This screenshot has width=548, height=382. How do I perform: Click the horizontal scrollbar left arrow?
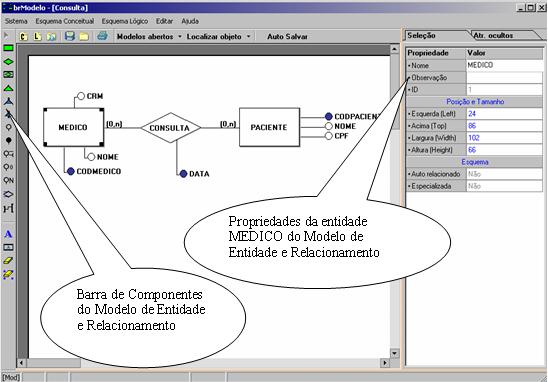(22, 363)
